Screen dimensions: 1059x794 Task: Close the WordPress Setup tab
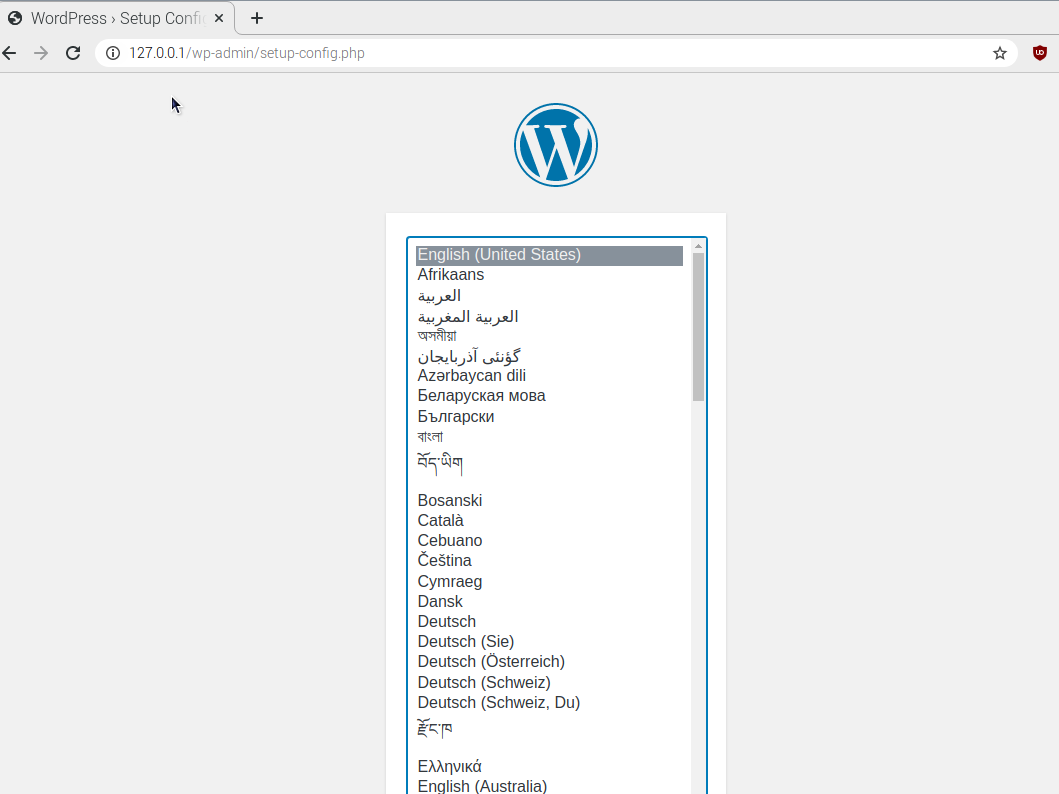coord(219,18)
